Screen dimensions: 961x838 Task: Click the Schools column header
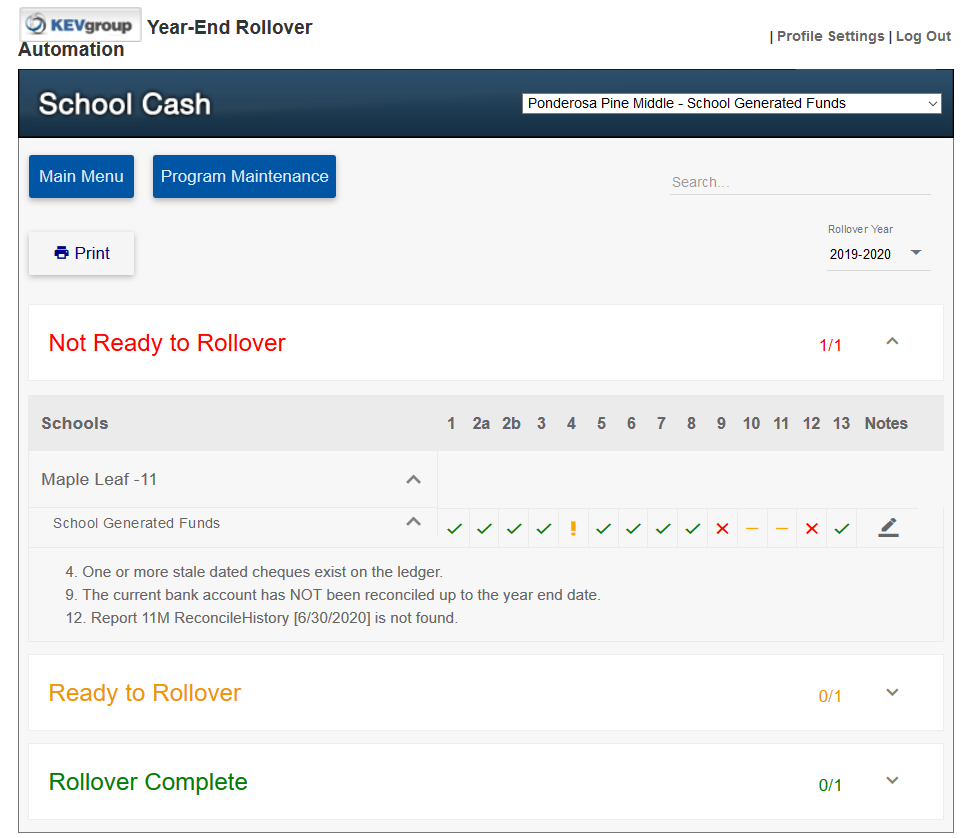(x=75, y=424)
